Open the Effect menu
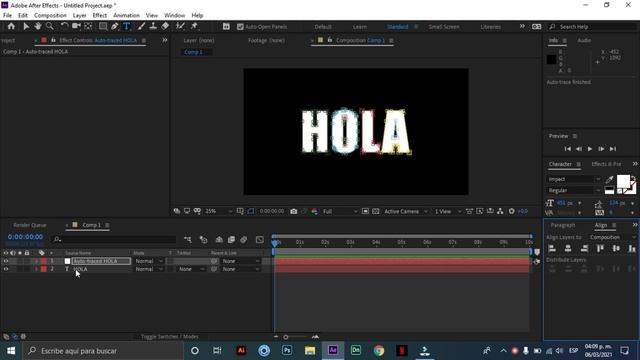 click(100, 16)
